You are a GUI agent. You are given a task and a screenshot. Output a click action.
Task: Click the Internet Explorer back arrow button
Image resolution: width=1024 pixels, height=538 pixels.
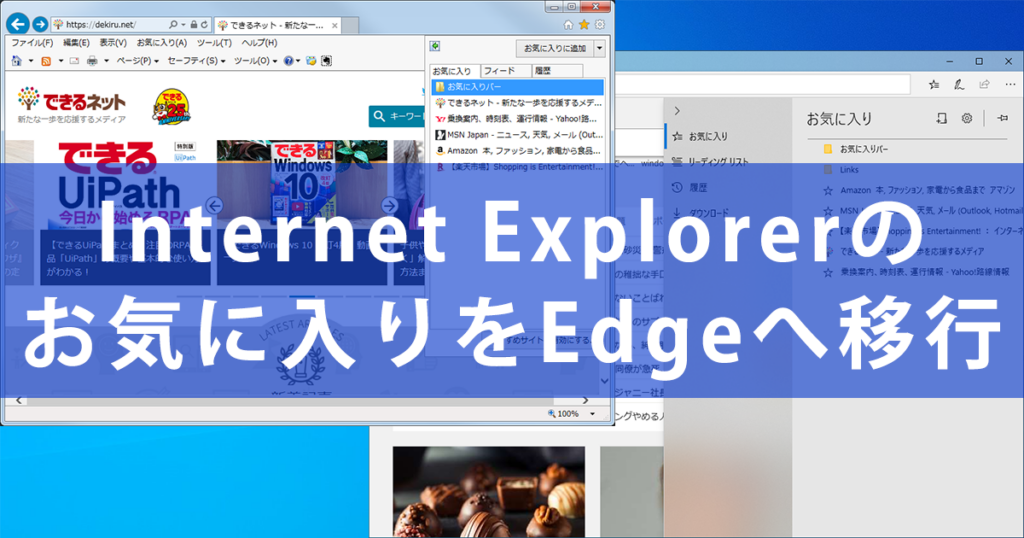click(x=18, y=24)
